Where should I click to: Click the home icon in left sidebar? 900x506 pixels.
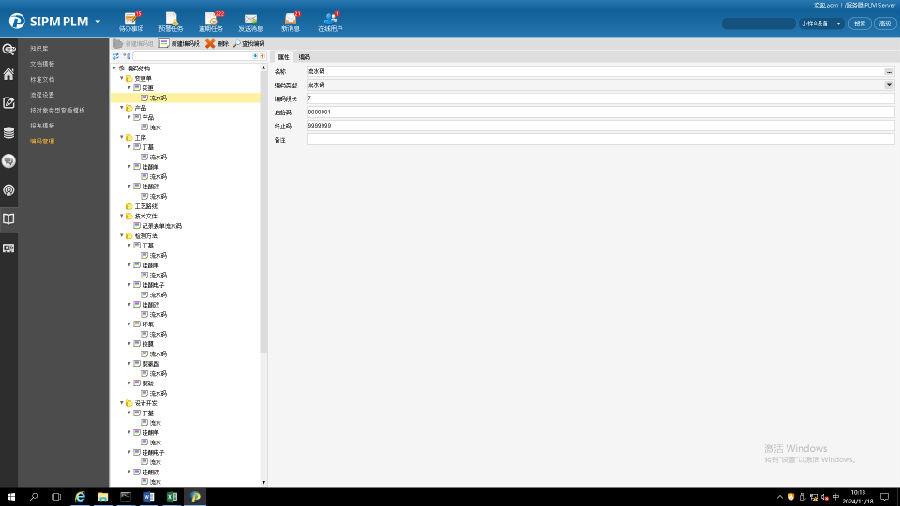click(x=9, y=74)
